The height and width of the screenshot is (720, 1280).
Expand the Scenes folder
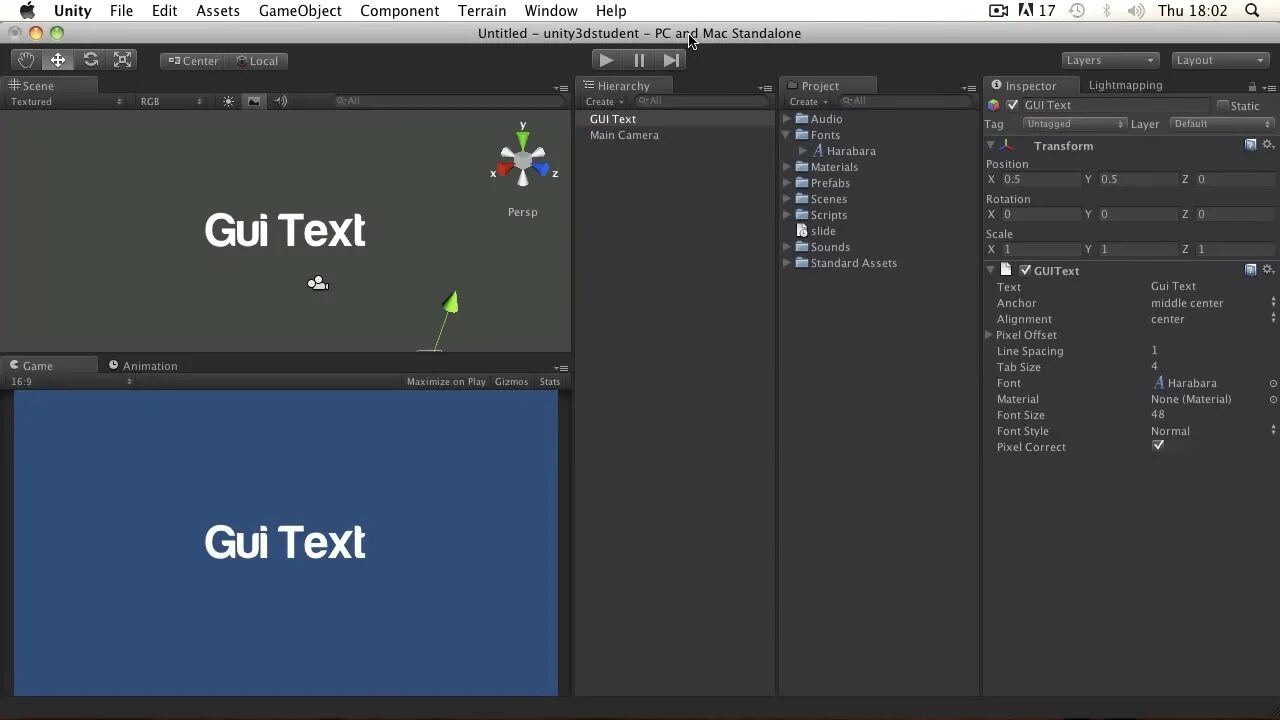(787, 199)
